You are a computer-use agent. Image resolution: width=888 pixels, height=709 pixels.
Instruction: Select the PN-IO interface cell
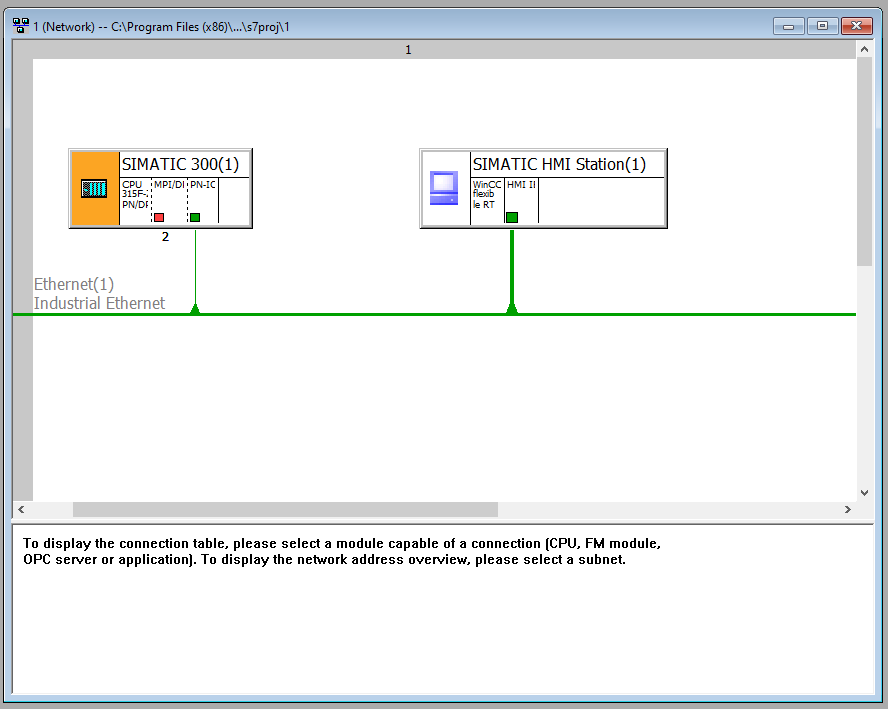coord(203,200)
